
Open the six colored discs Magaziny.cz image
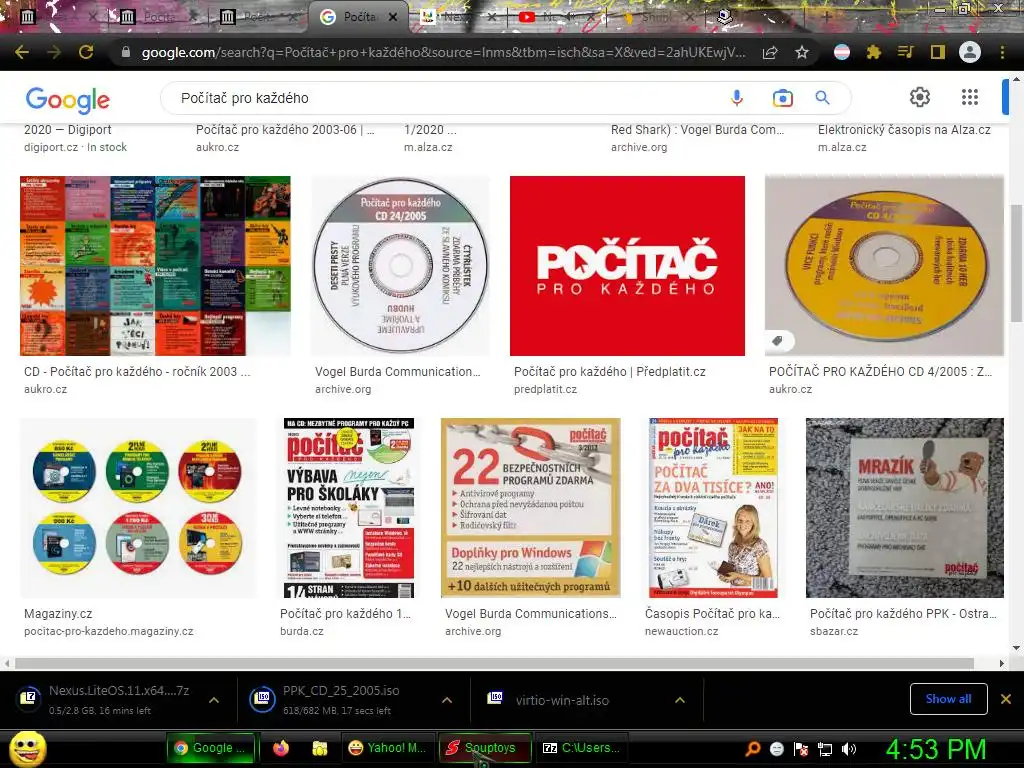coord(138,508)
